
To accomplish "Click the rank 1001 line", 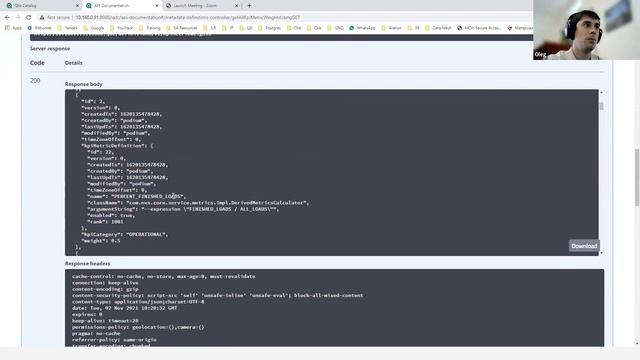I will coord(105,222).
